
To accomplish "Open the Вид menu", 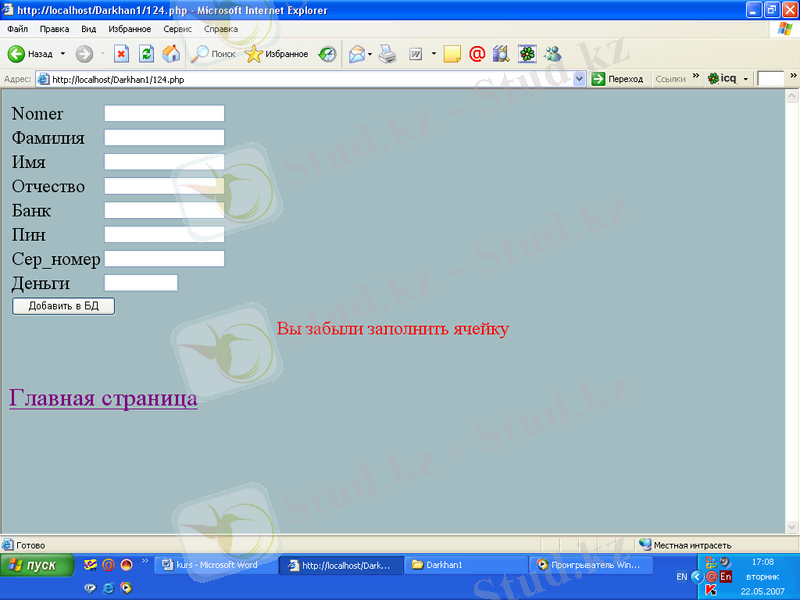I will click(89, 29).
